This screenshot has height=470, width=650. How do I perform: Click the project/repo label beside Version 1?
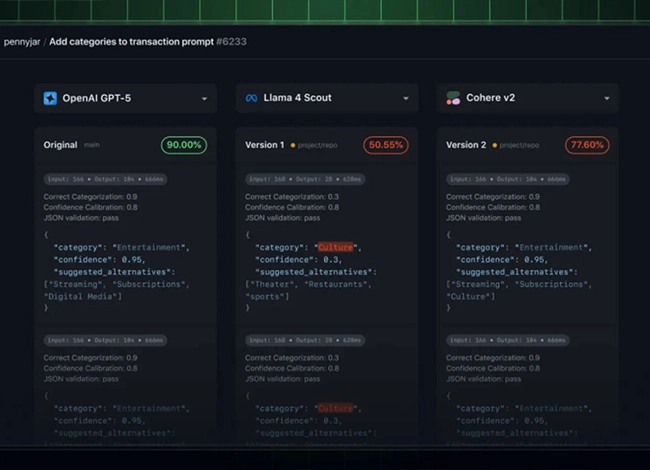[x=318, y=145]
